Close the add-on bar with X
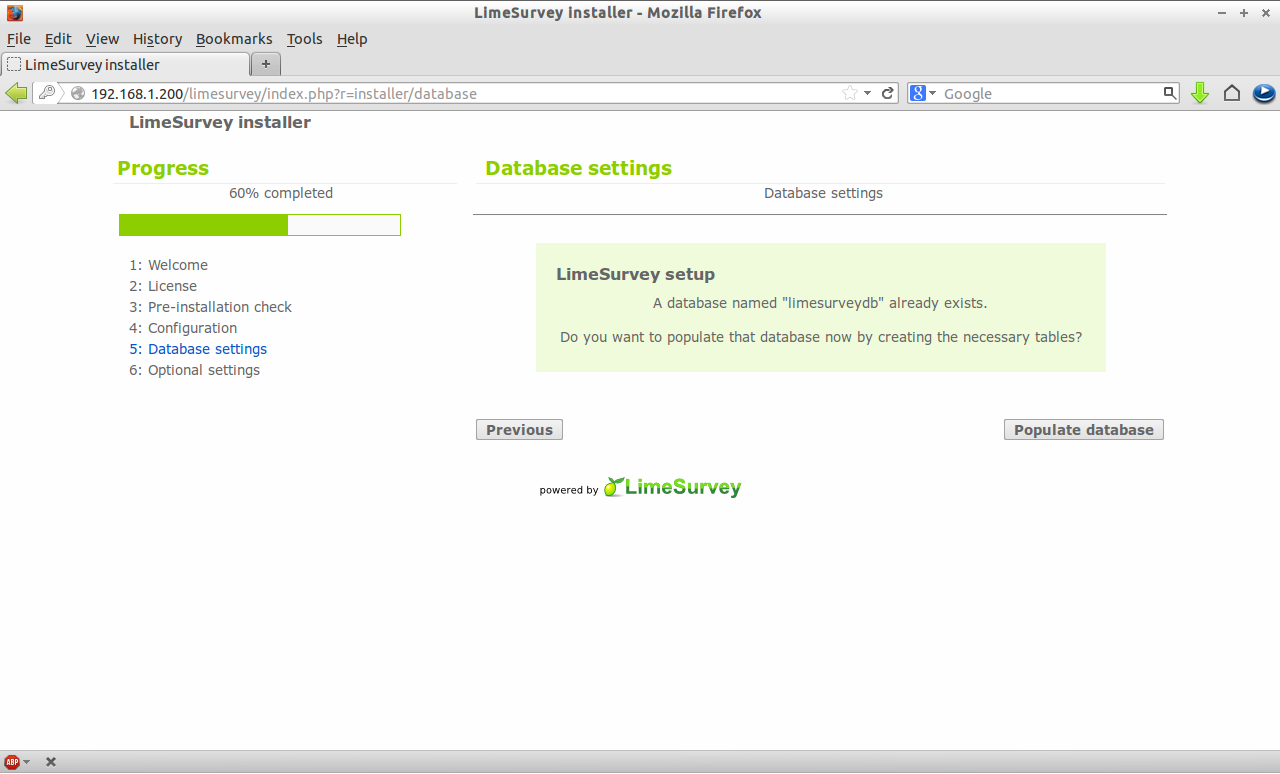1280x774 pixels. 51,762
